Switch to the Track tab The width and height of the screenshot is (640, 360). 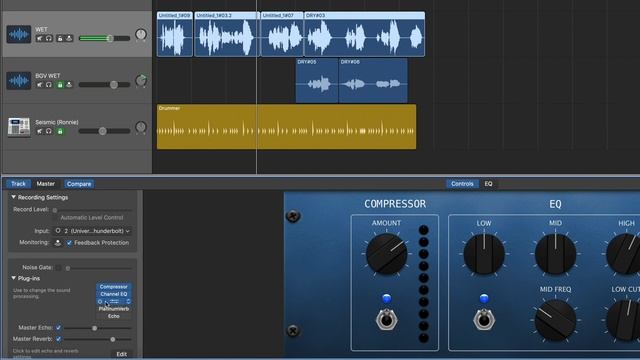click(x=18, y=184)
